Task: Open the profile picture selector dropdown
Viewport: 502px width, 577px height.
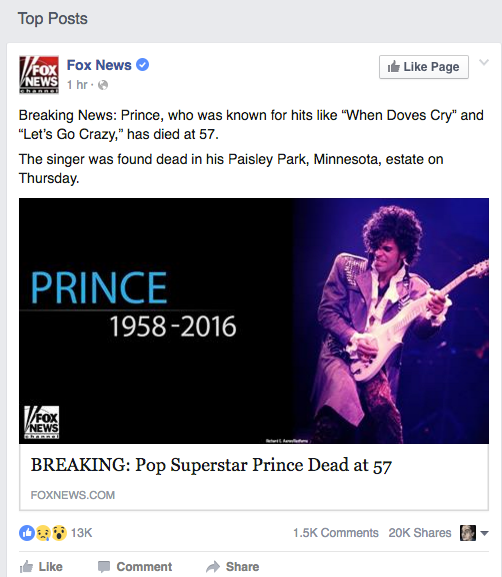Action: click(484, 533)
